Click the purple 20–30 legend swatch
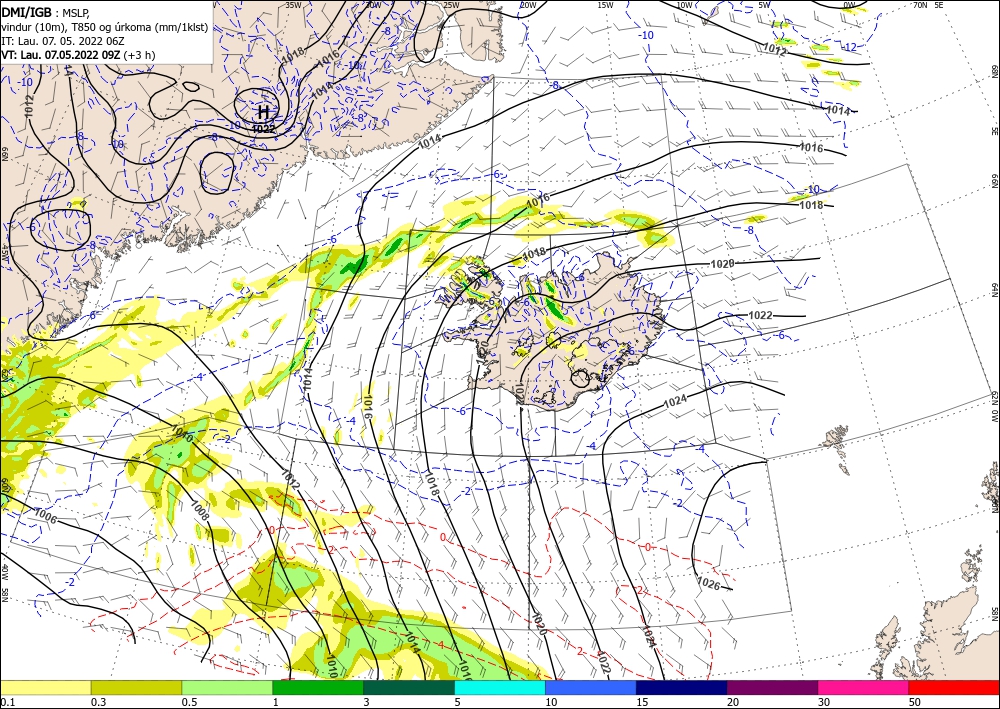1000x709 pixels. pos(772,687)
